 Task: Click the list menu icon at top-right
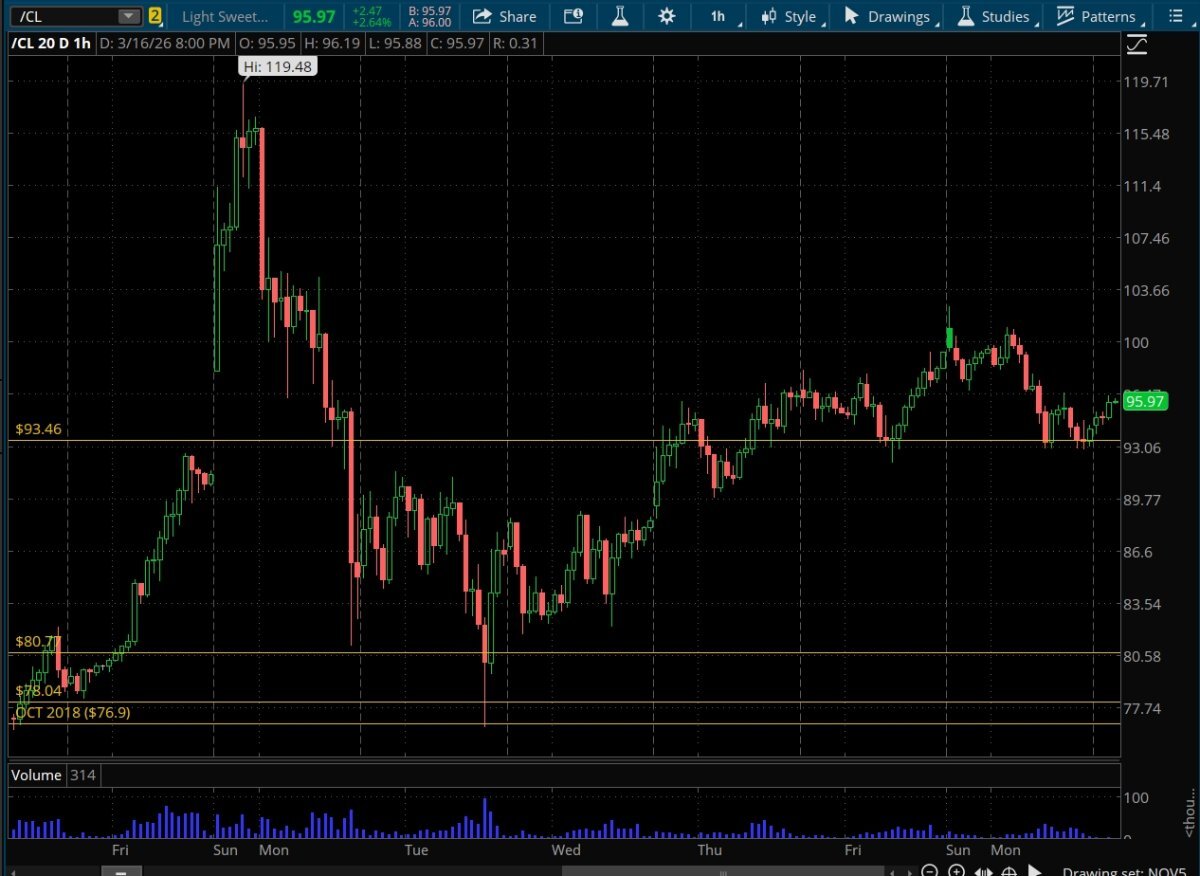click(x=1176, y=16)
